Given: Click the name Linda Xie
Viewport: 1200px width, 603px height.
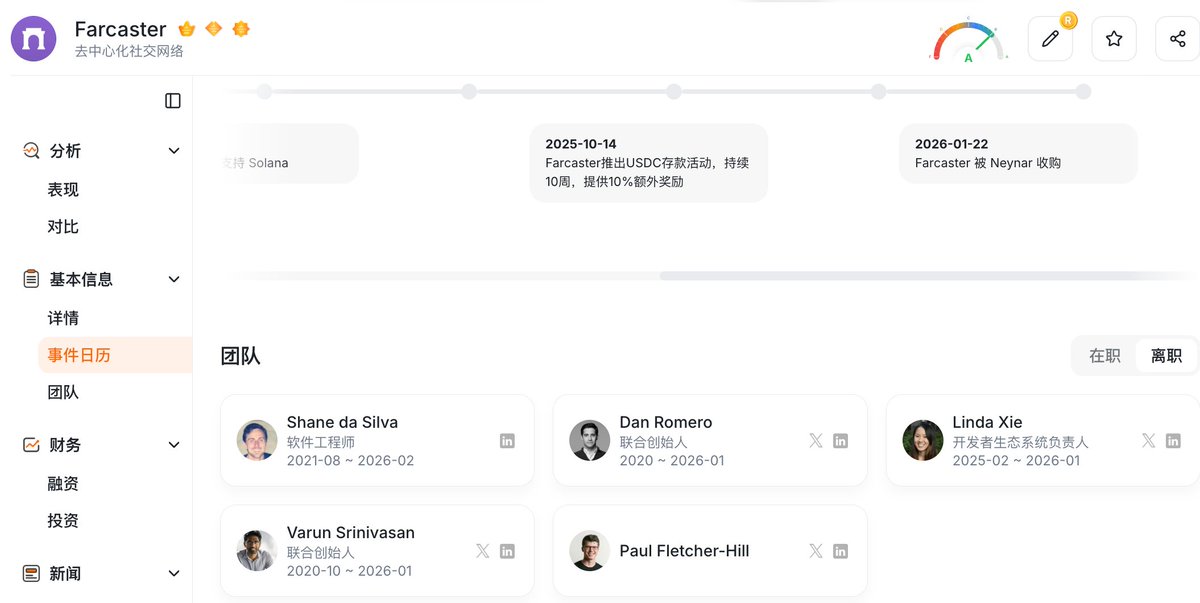Looking at the screenshot, I should (987, 422).
